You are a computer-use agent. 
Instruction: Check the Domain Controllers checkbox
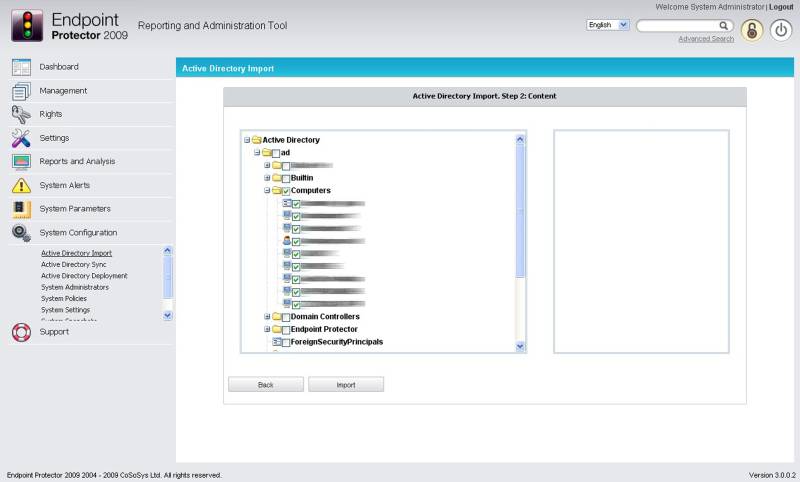pyautogui.click(x=286, y=317)
